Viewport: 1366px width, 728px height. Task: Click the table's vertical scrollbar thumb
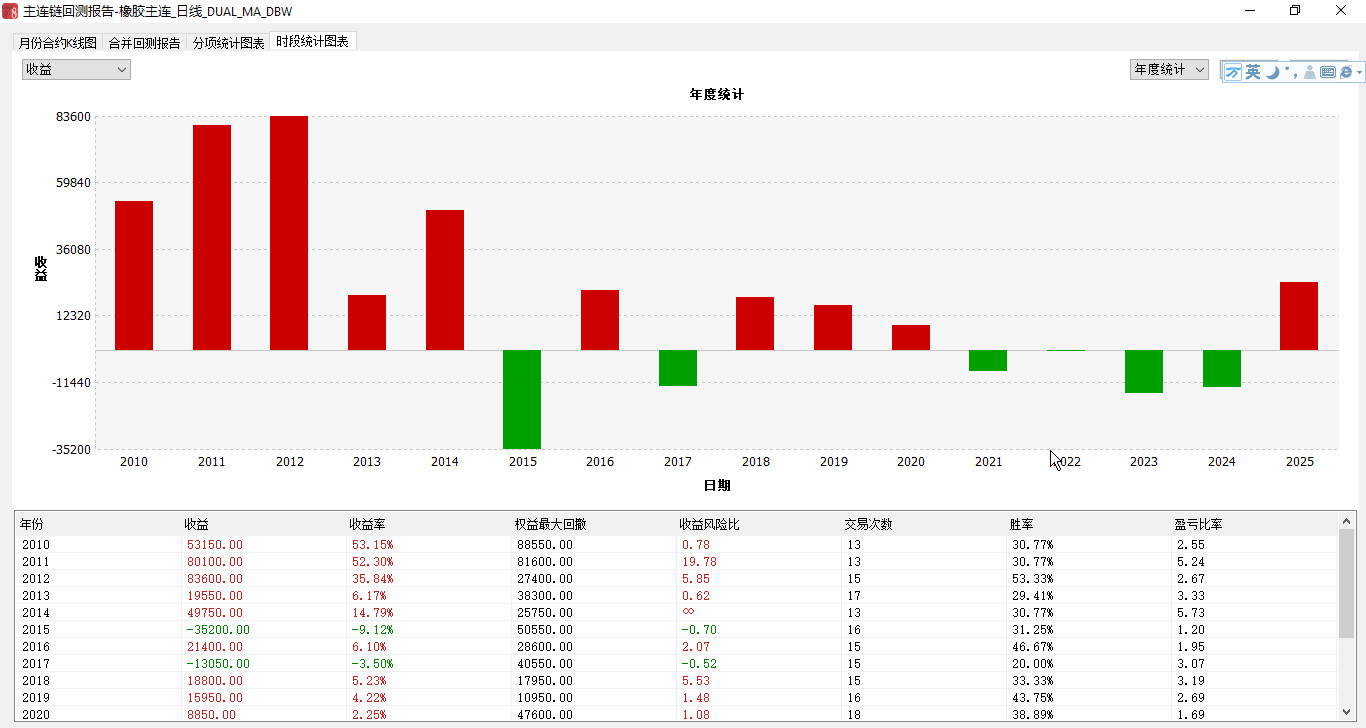pos(1346,583)
